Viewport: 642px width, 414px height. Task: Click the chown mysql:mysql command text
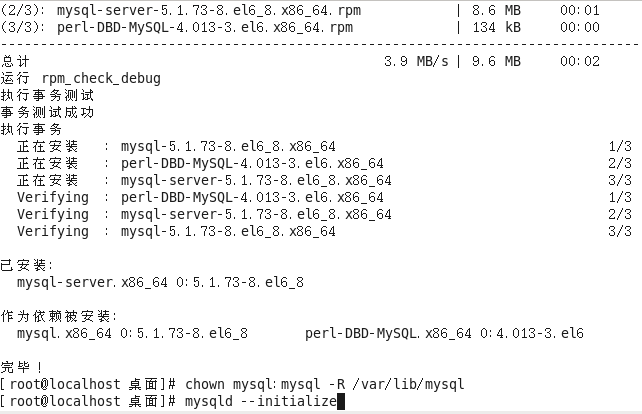253,384
